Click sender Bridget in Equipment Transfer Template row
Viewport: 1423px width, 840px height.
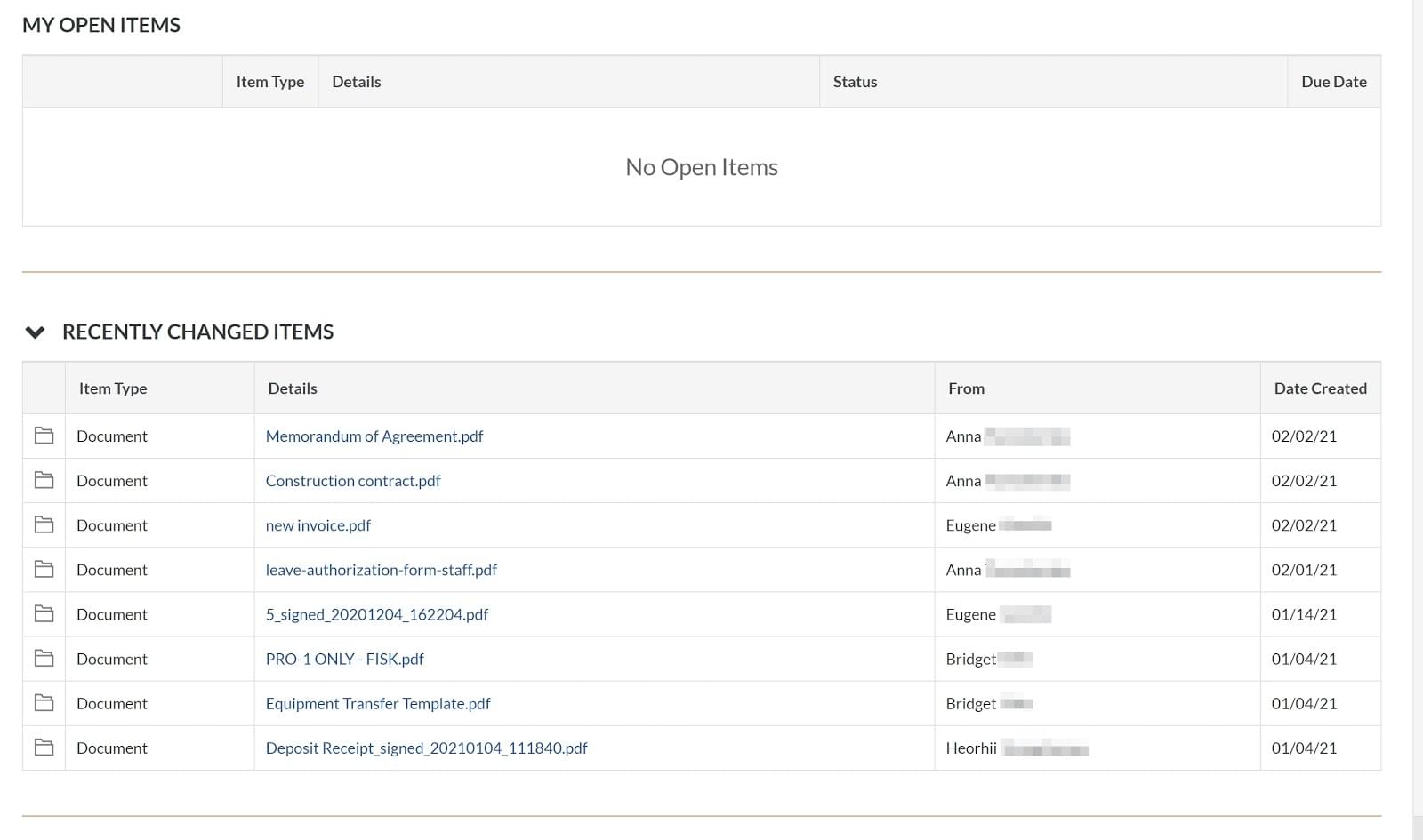(971, 703)
